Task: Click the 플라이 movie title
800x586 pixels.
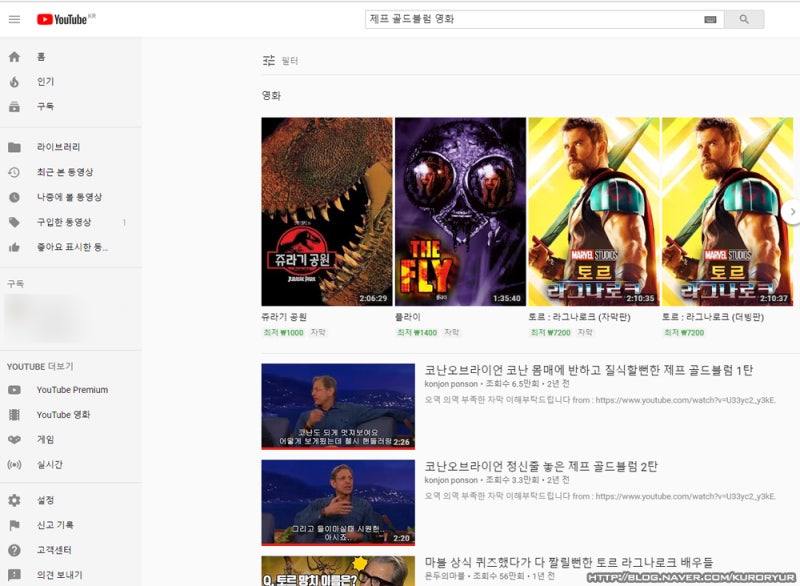Action: pos(408,317)
